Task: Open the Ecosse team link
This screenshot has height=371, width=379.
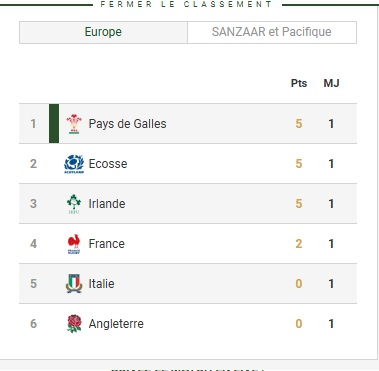Action: (x=108, y=164)
